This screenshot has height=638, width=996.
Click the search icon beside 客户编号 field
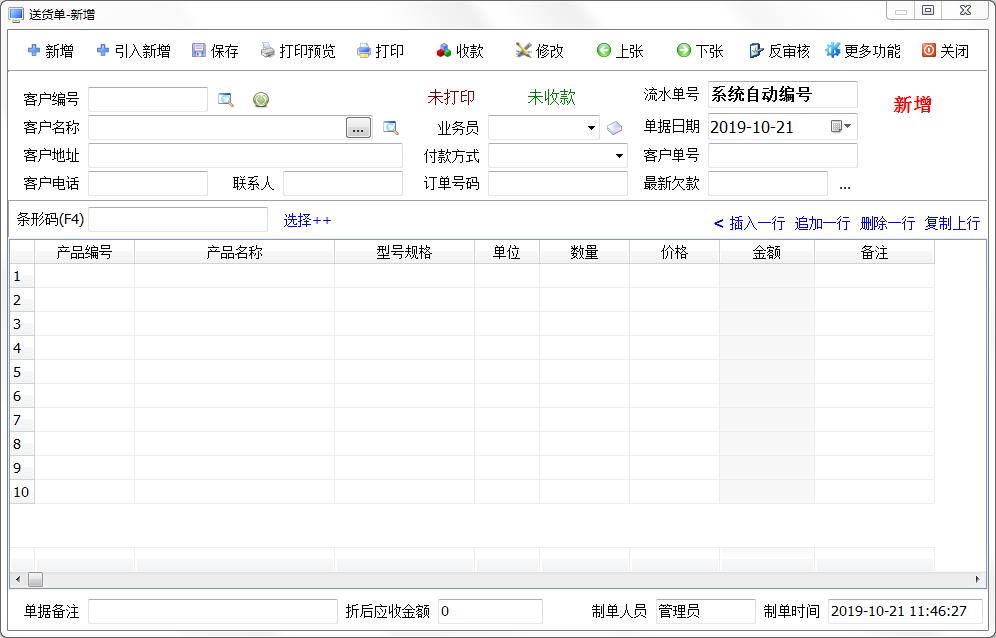pos(226,100)
